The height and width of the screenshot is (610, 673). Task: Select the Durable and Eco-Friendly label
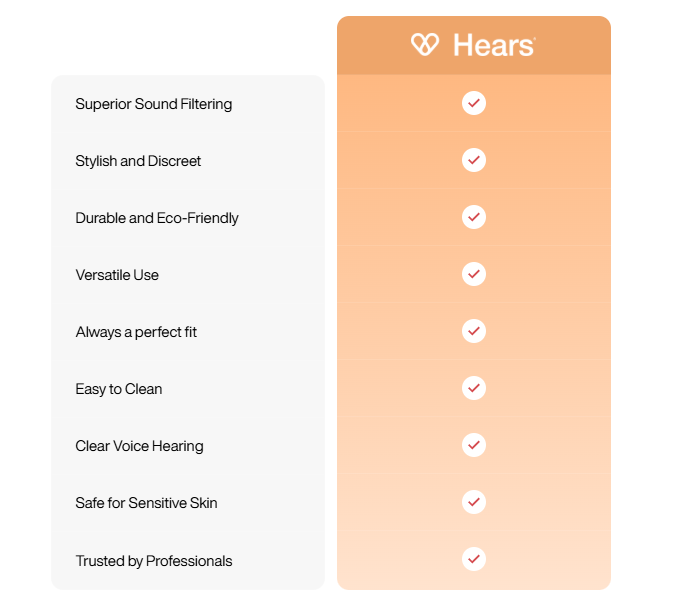(x=157, y=219)
